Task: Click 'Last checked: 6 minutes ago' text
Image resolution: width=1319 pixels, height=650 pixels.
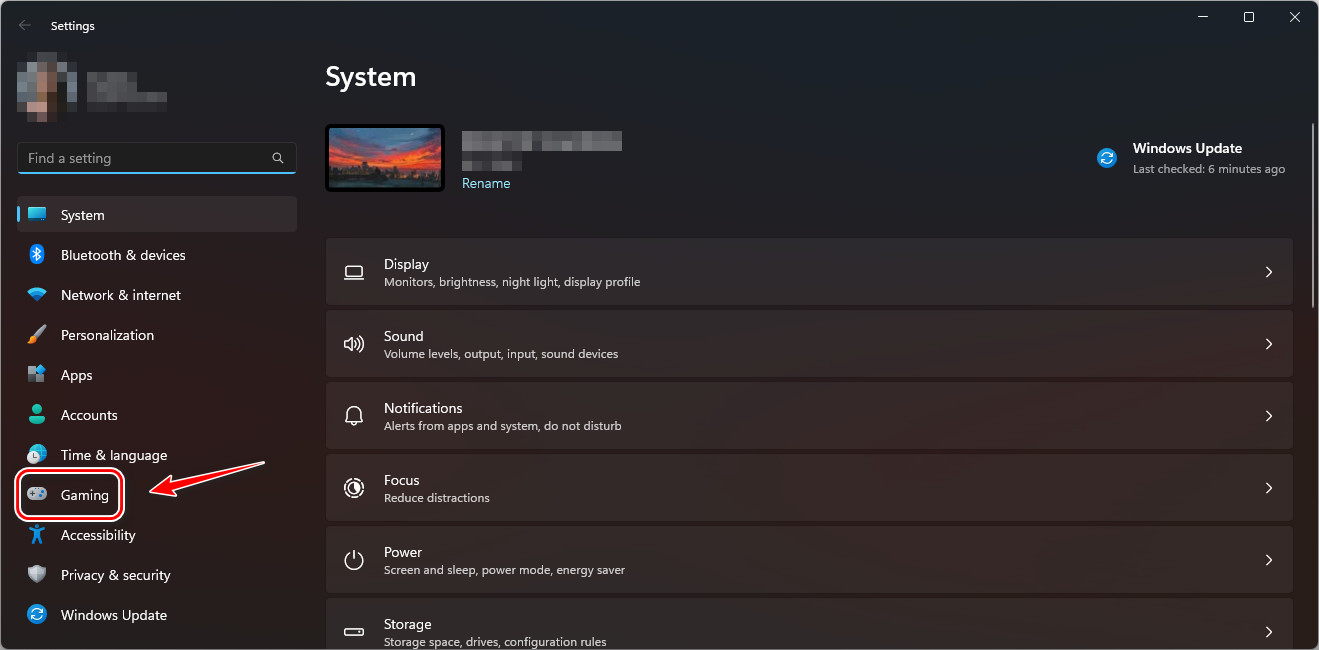Action: [1209, 169]
